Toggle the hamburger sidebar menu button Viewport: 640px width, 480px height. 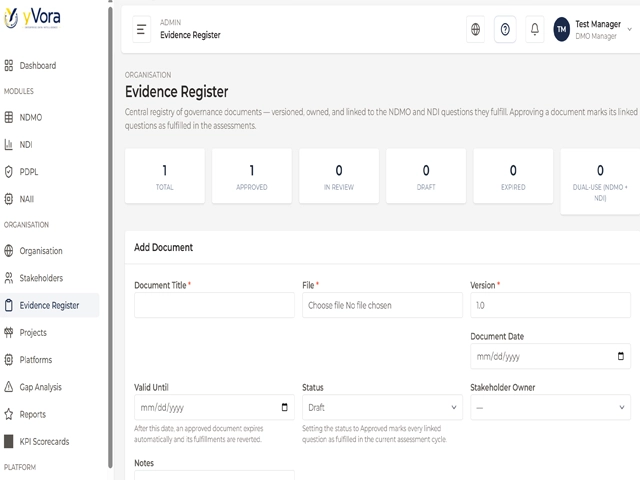click(x=141, y=29)
